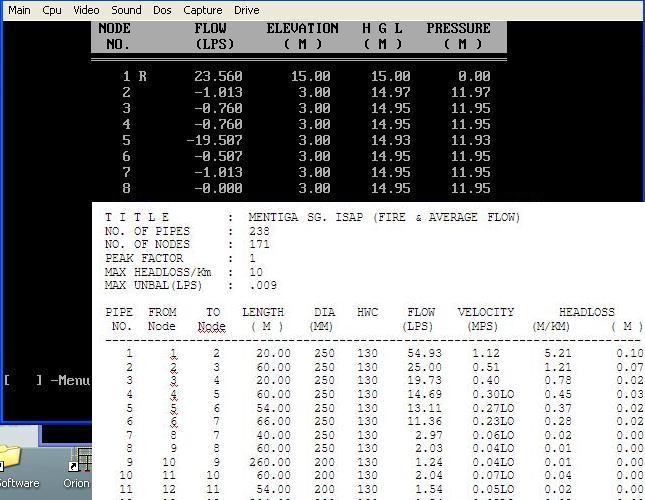Click the PRESSURE column header
Image resolution: width=645 pixels, height=500 pixels.
pyautogui.click(x=458, y=29)
